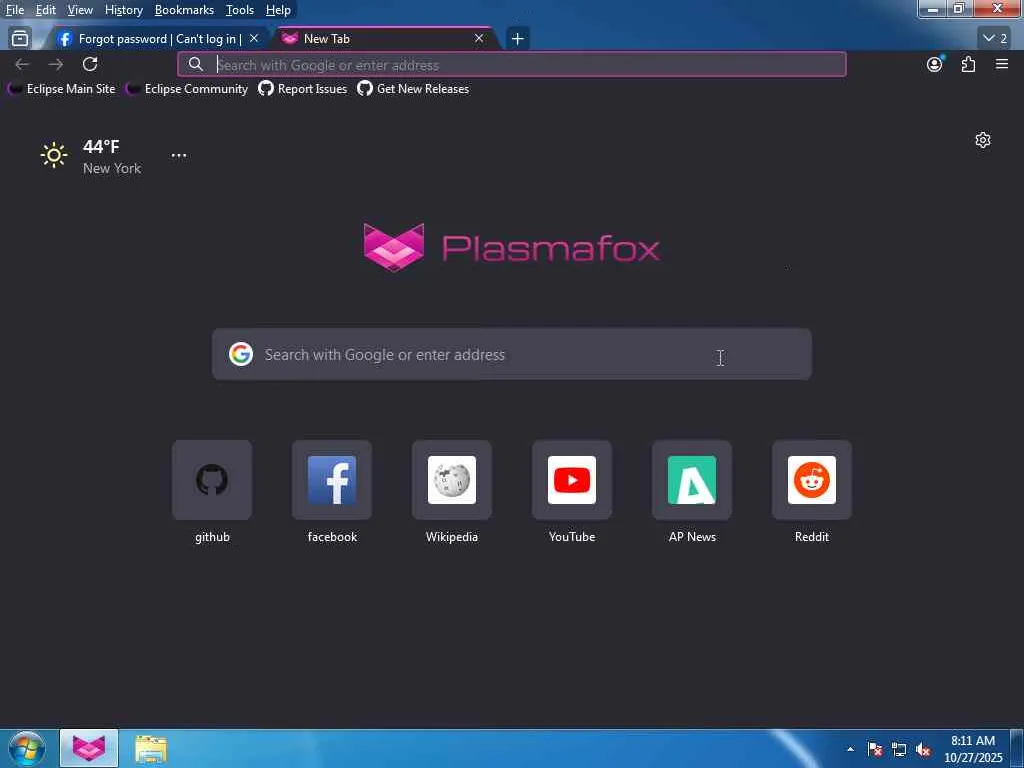Open a new tab with the plus button
1024x768 pixels.
517,39
